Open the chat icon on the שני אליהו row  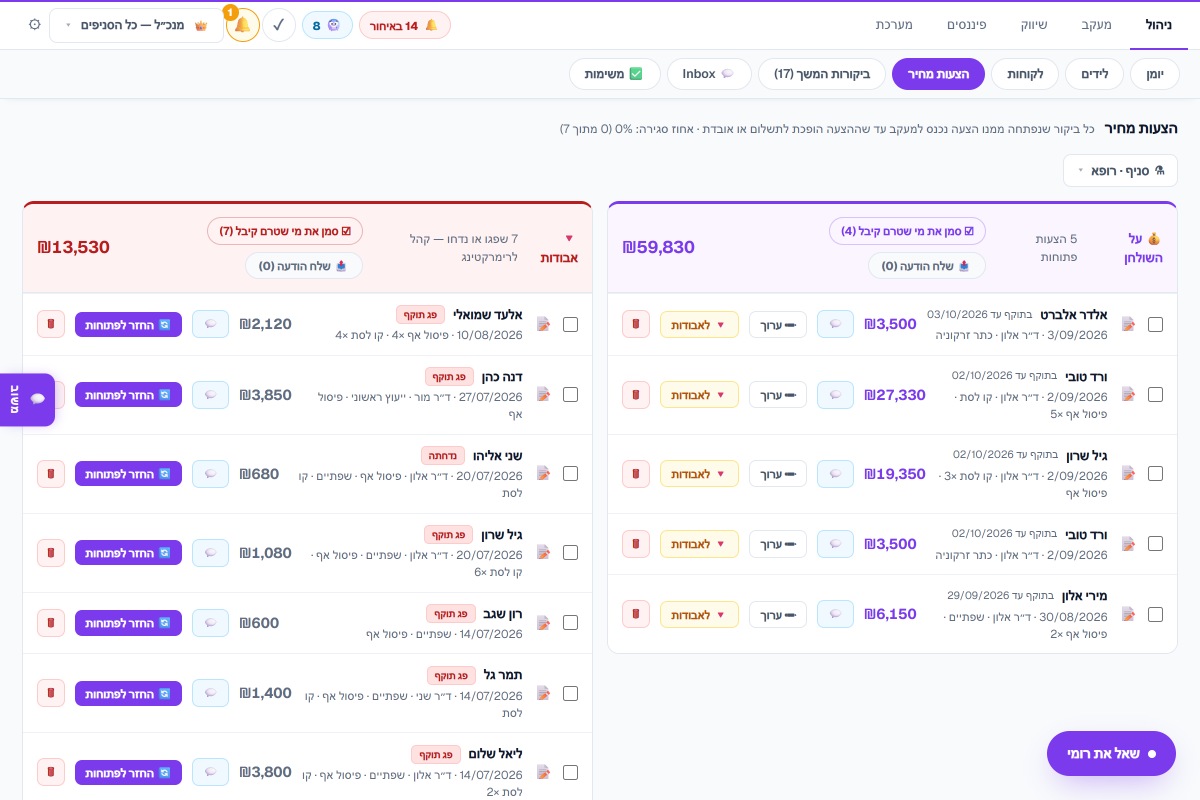(210, 474)
